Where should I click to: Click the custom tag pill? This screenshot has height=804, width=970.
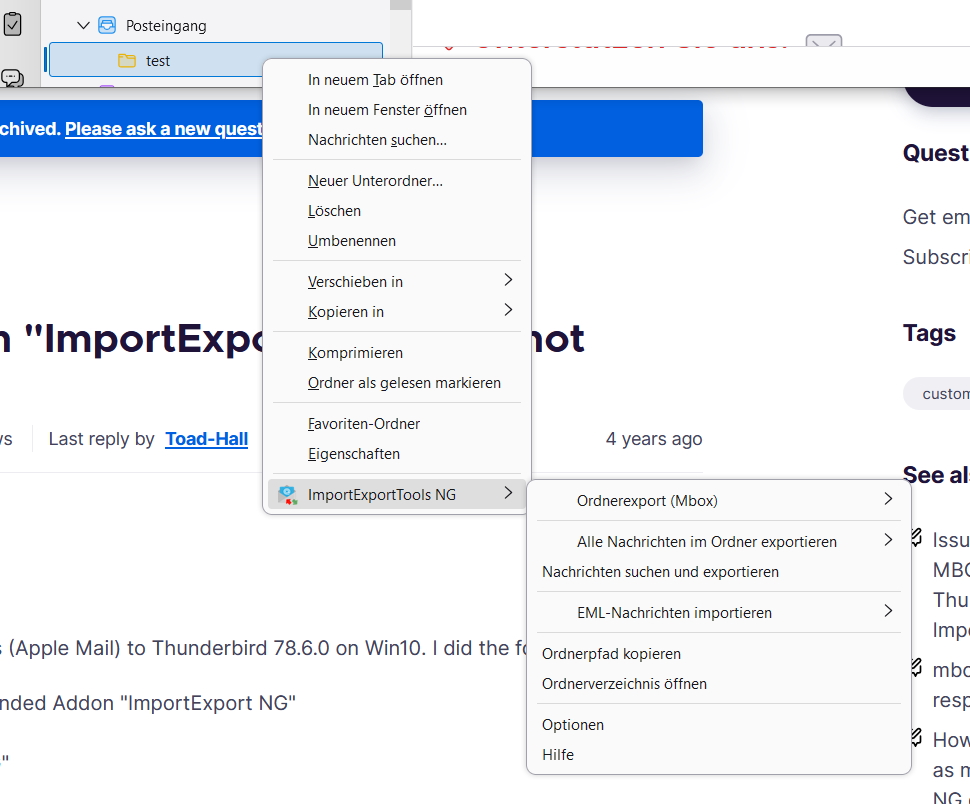937,394
